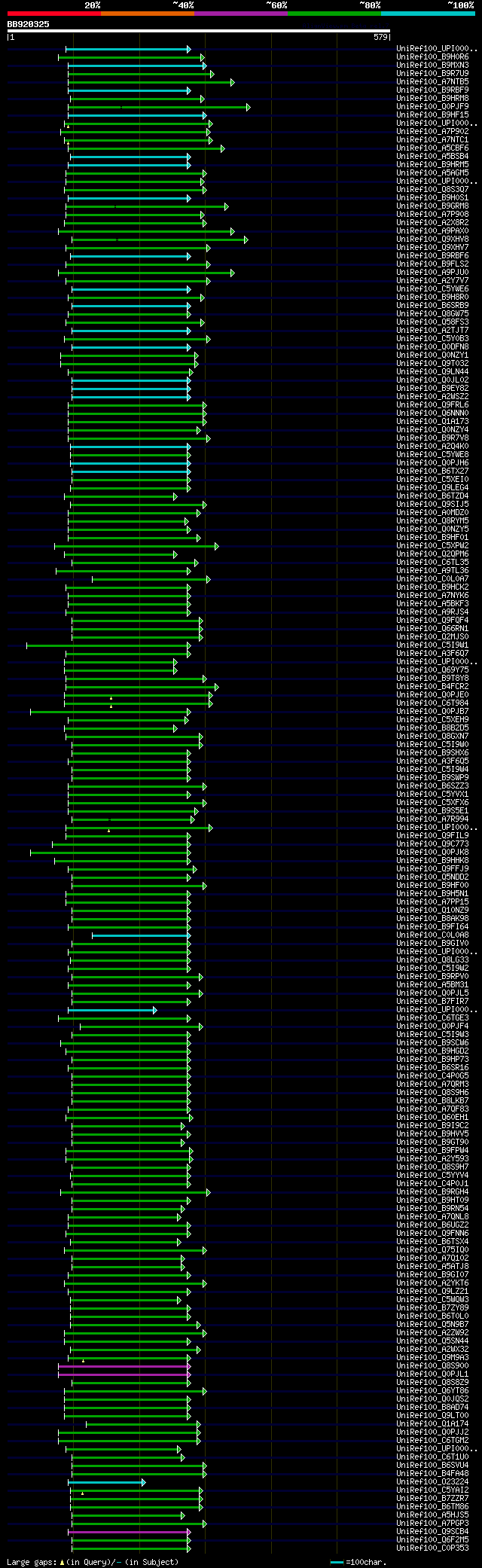This screenshot has width=482, height=1568.
Task: Select label UniRef100_Q60EH1
Action: [x=432, y=1117]
